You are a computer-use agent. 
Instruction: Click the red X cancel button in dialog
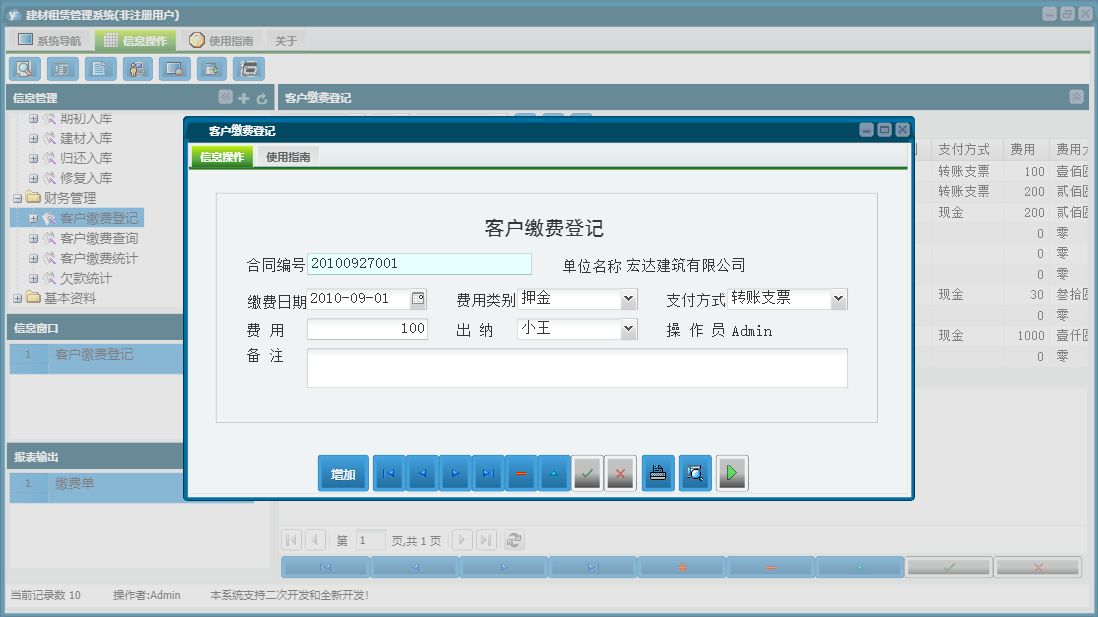pos(620,473)
